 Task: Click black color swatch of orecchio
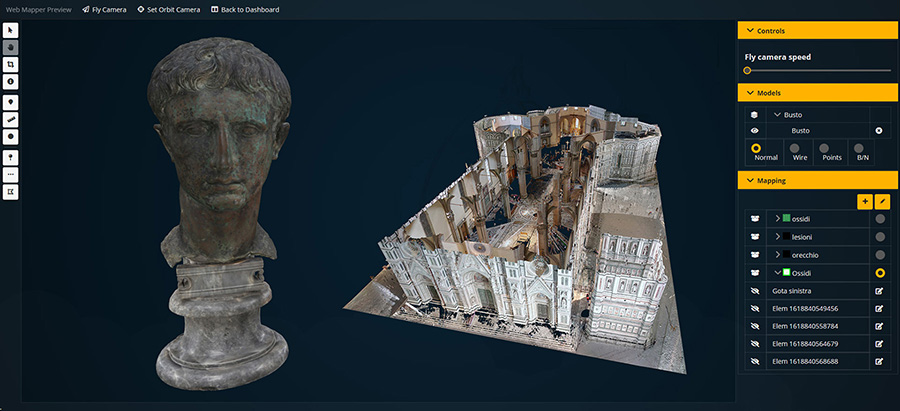[x=786, y=254]
